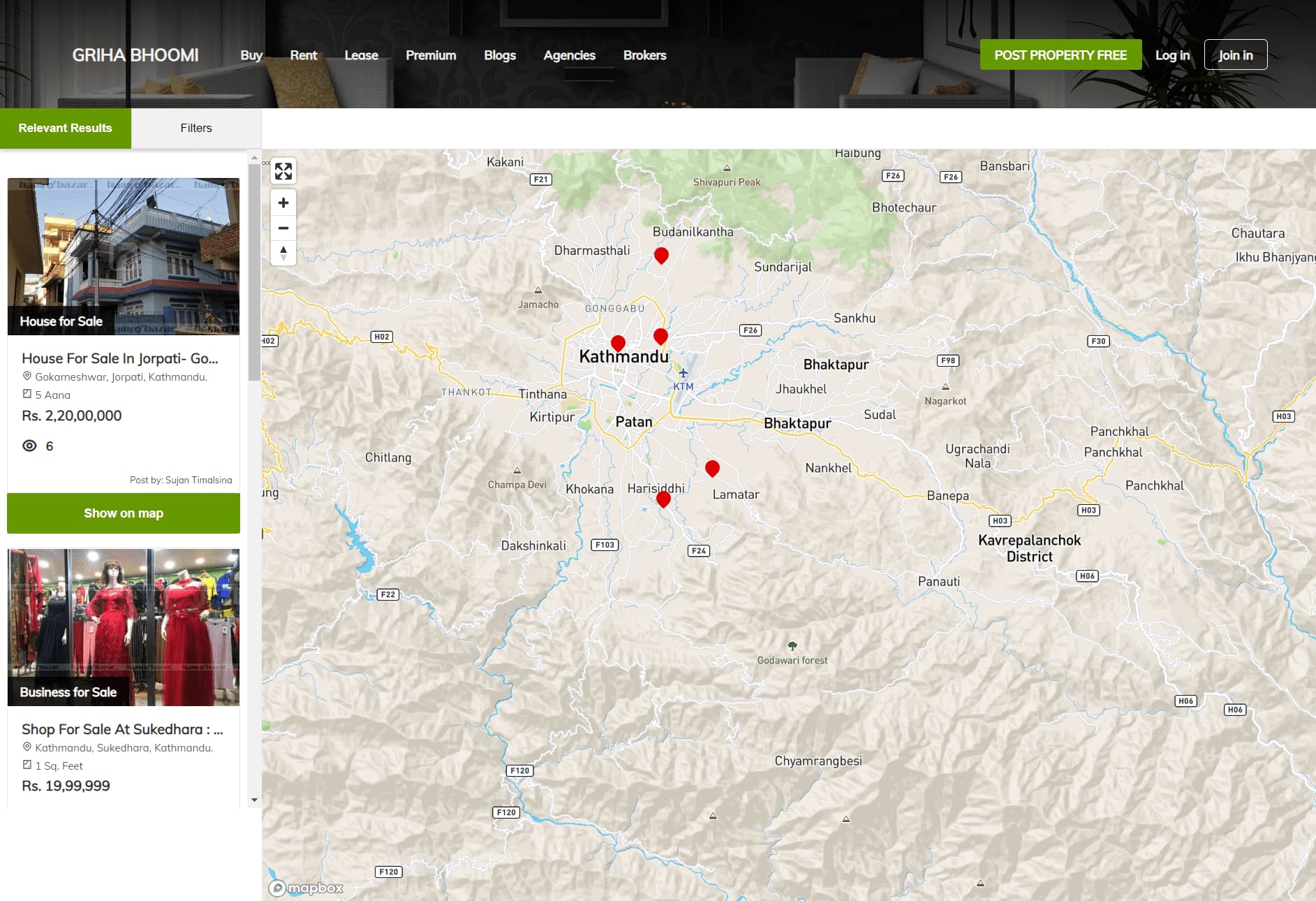Open the Rent menu
1316x901 pixels.
304,55
